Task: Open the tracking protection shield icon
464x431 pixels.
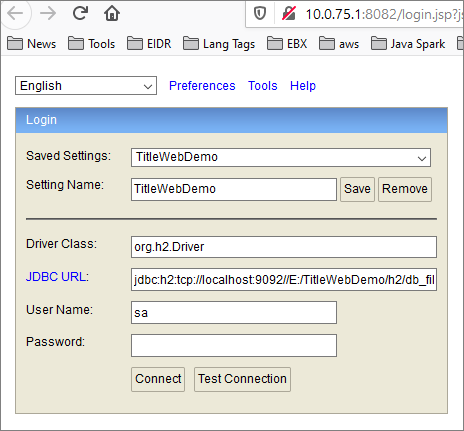Action: click(260, 14)
